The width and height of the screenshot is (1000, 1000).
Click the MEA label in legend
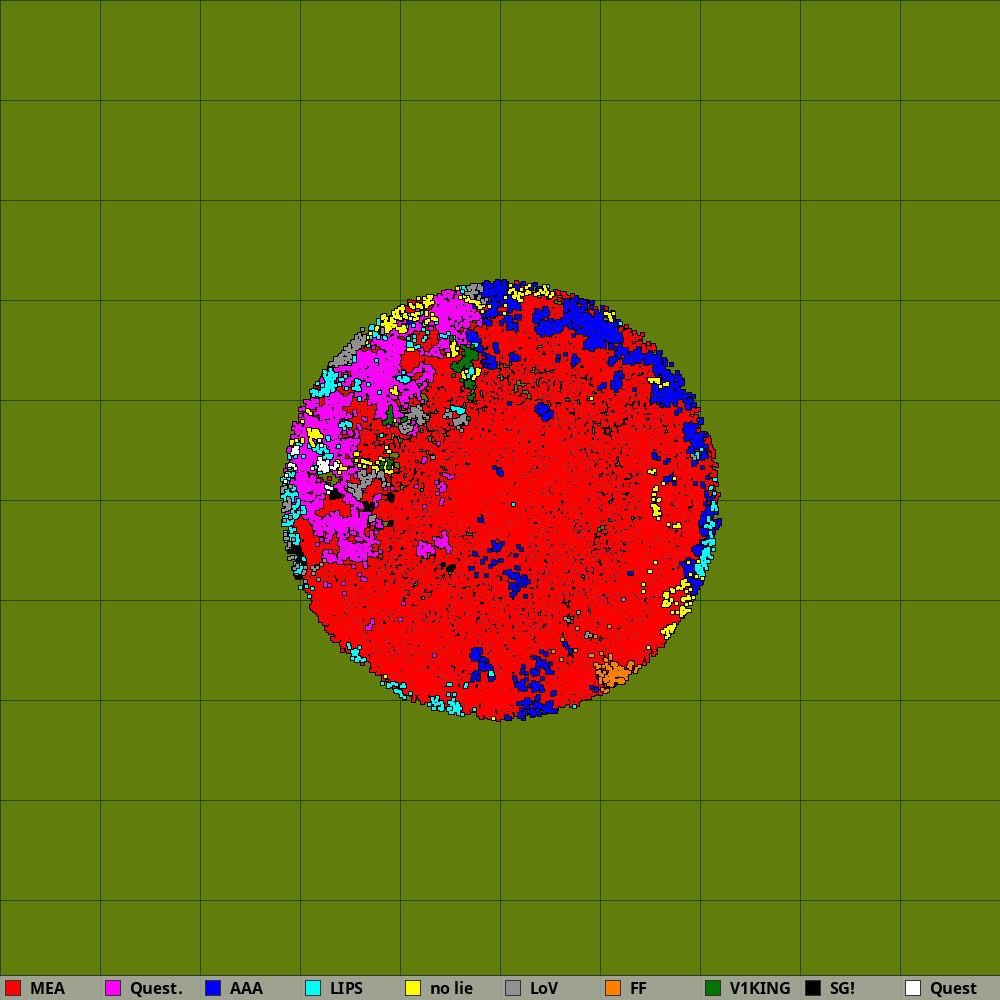coord(47,988)
